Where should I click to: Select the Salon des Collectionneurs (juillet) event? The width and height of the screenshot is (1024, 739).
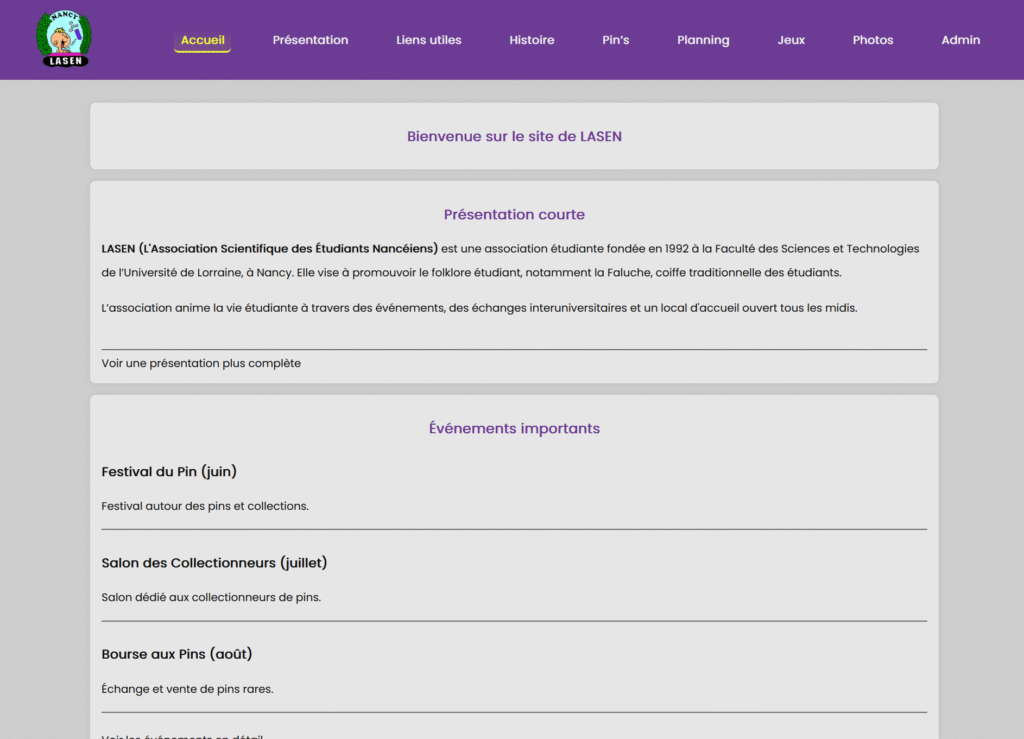[214, 563]
